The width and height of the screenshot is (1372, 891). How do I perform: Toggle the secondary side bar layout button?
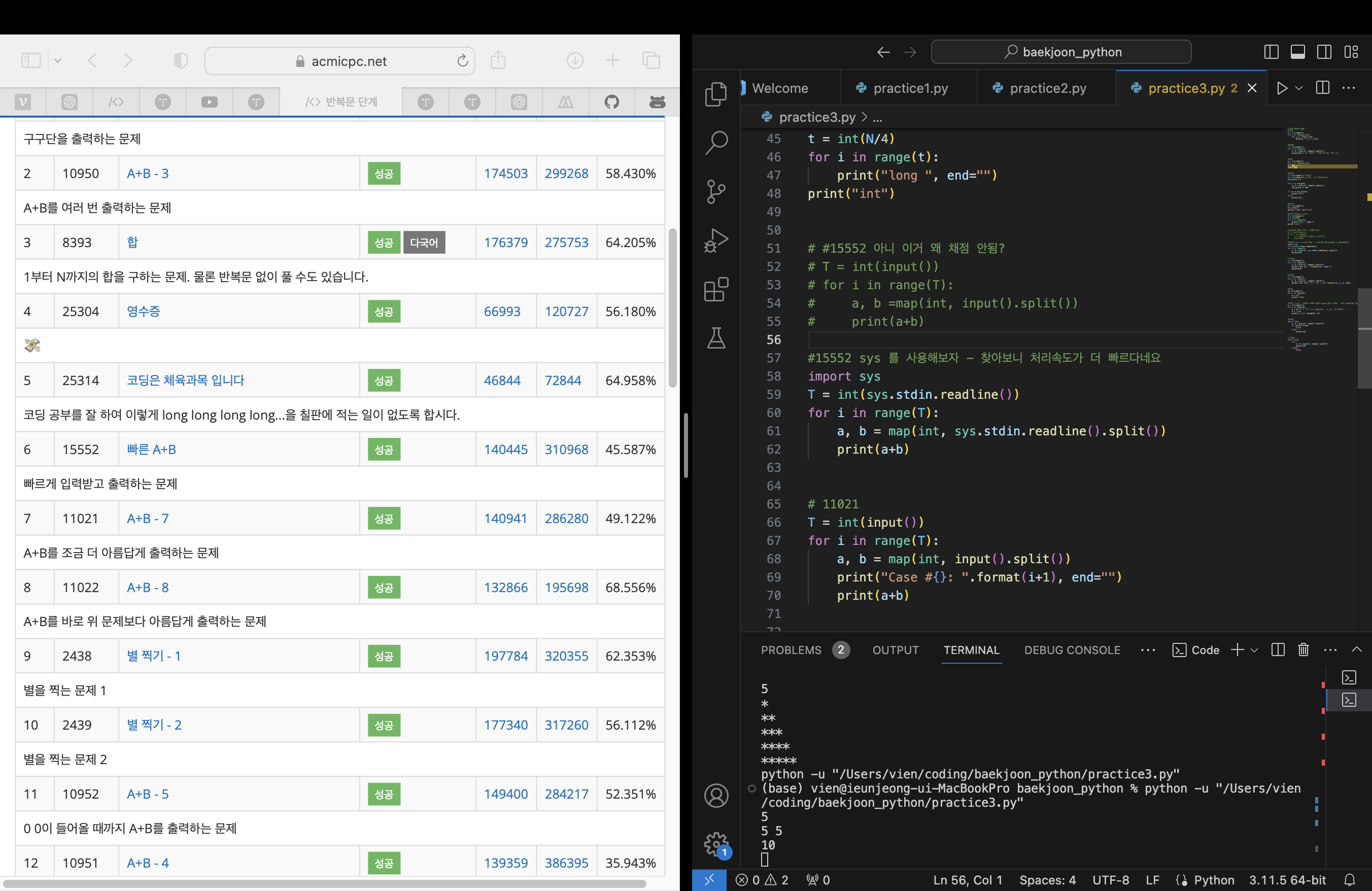(x=1324, y=52)
